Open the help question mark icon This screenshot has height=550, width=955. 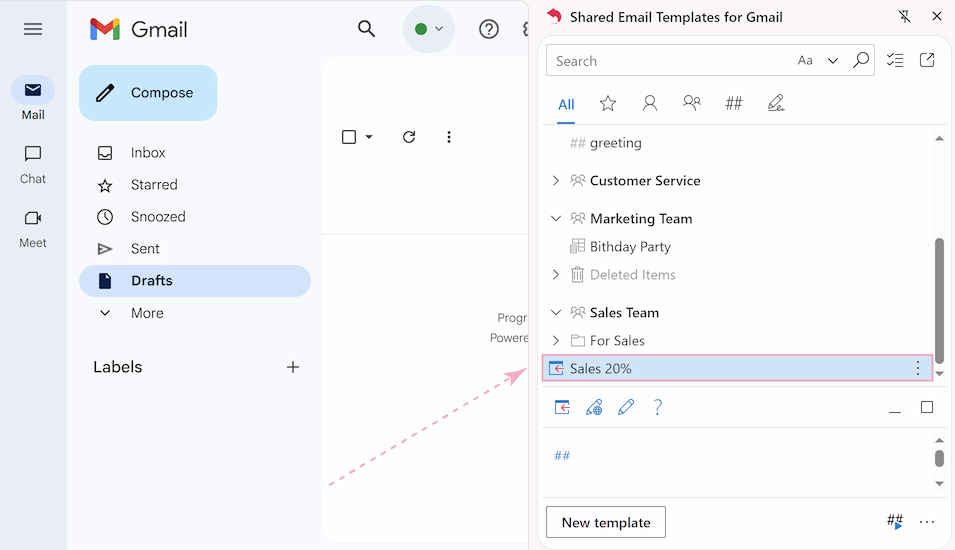pos(657,407)
